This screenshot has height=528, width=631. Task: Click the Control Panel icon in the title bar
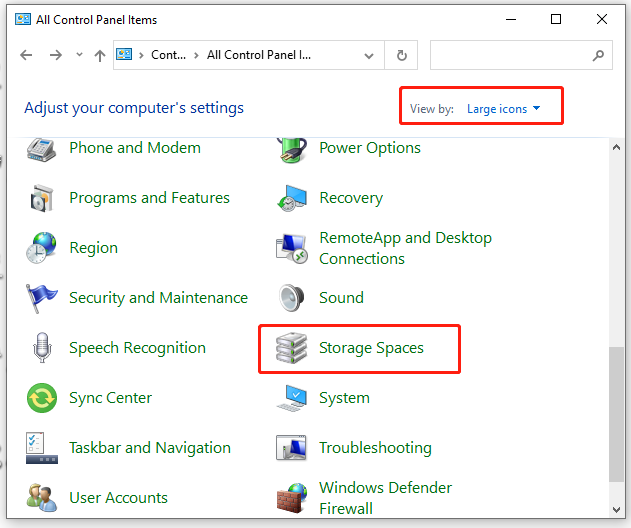point(23,19)
